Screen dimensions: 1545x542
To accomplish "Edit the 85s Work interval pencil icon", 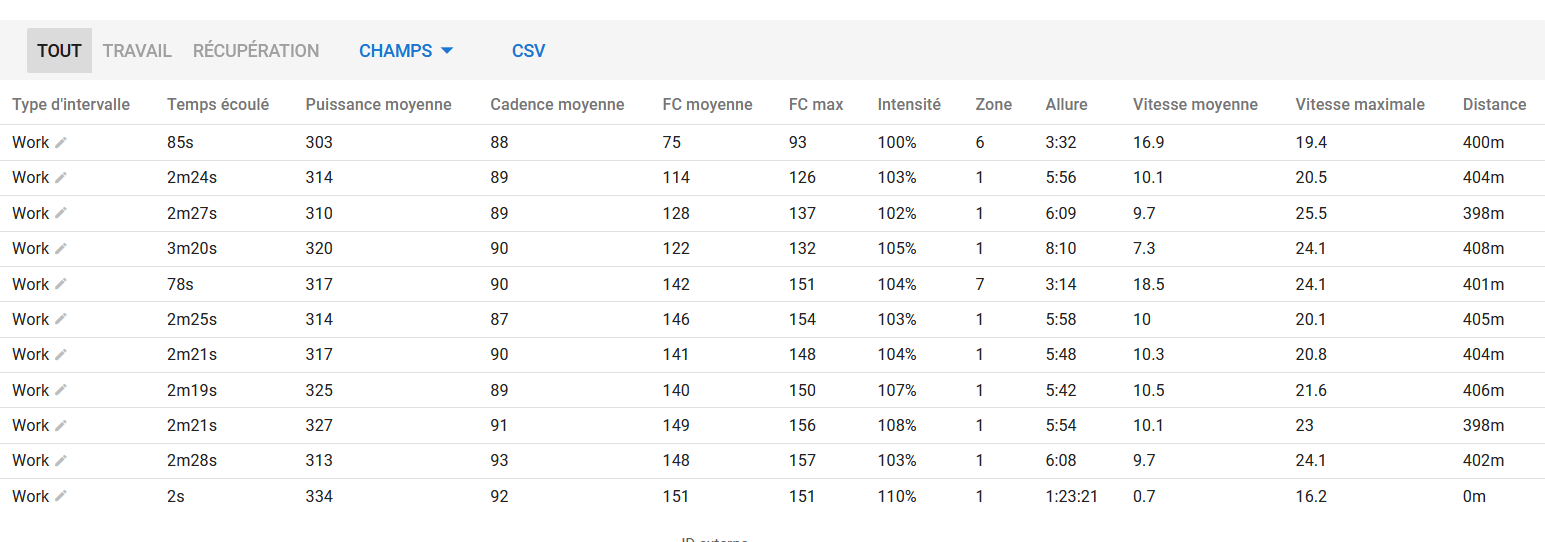I will 61,143.
